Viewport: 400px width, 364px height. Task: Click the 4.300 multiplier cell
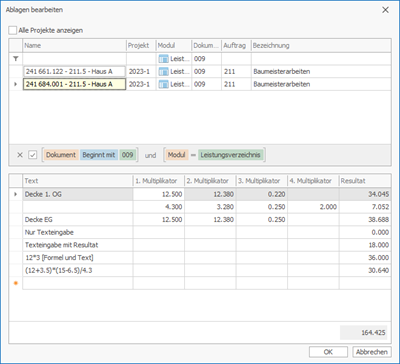[x=159, y=207]
